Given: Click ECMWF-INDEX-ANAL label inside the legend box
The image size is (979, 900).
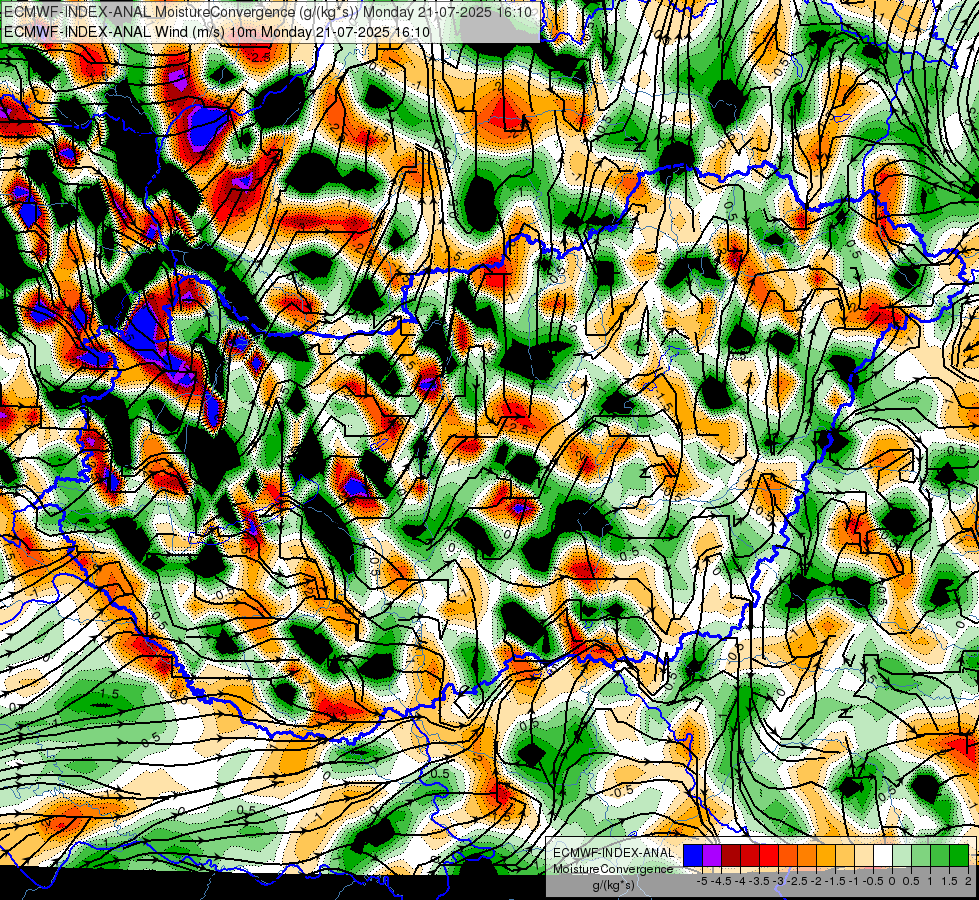Looking at the screenshot, I should (x=613, y=853).
